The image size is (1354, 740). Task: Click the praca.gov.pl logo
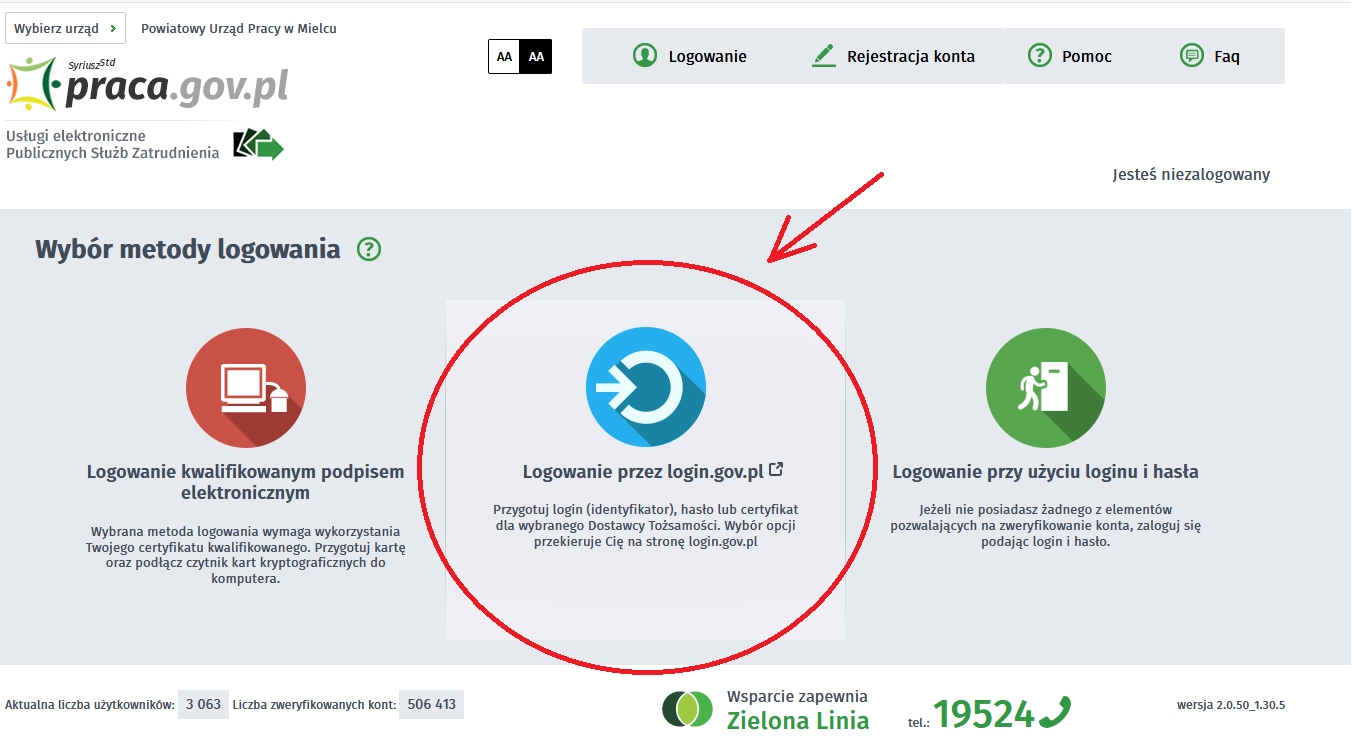148,83
